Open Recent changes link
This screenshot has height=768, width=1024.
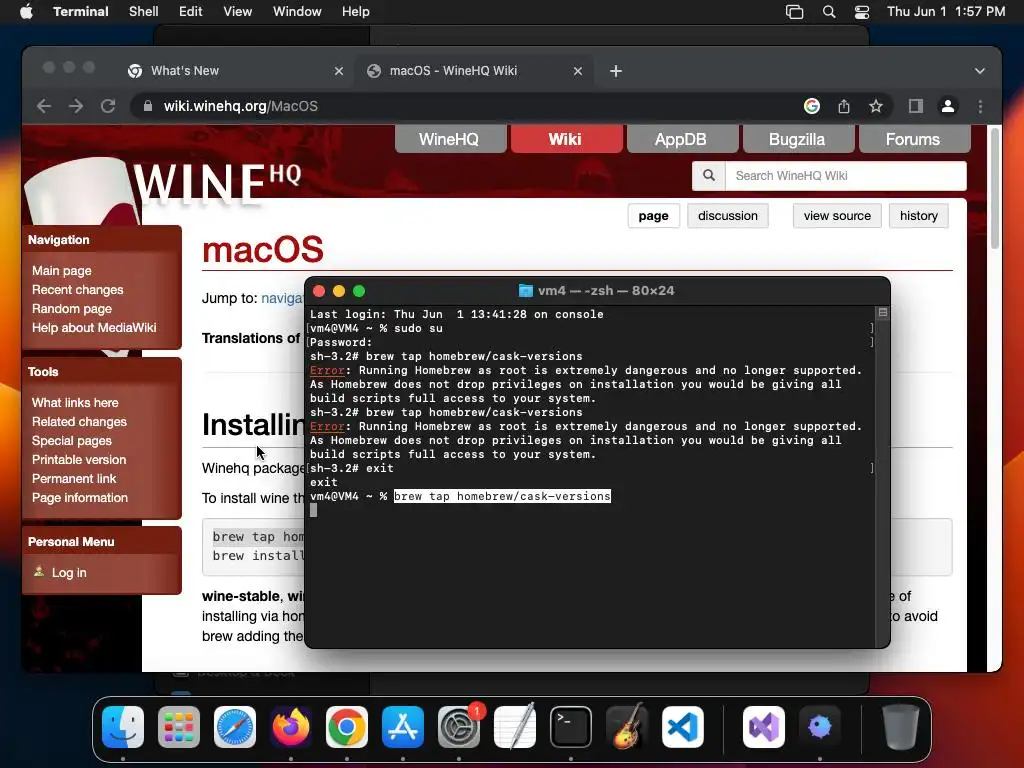pyautogui.click(x=78, y=289)
